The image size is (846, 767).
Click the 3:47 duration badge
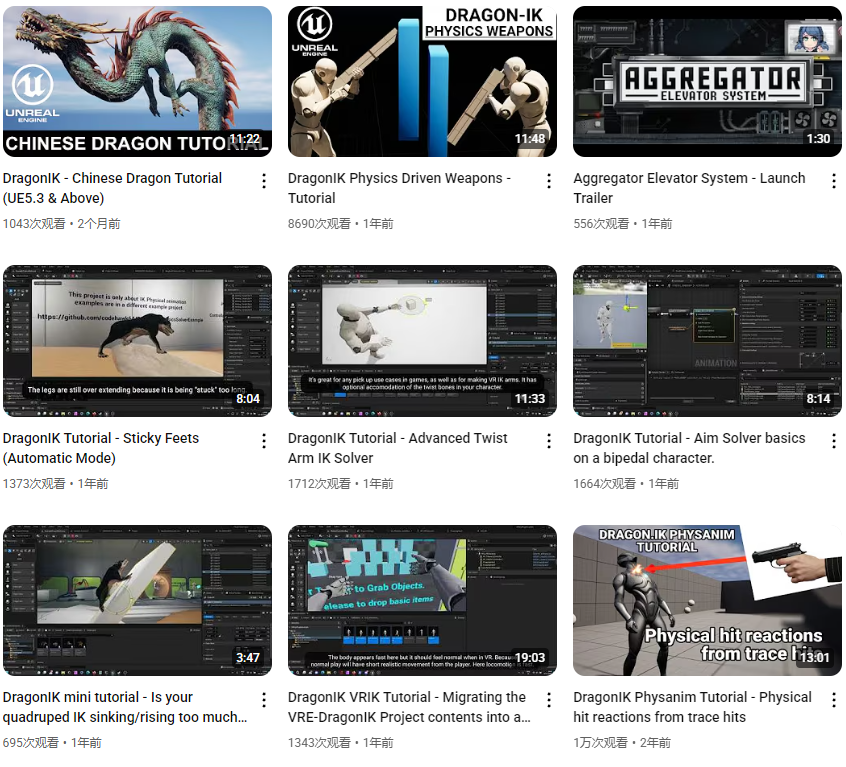click(x=248, y=658)
